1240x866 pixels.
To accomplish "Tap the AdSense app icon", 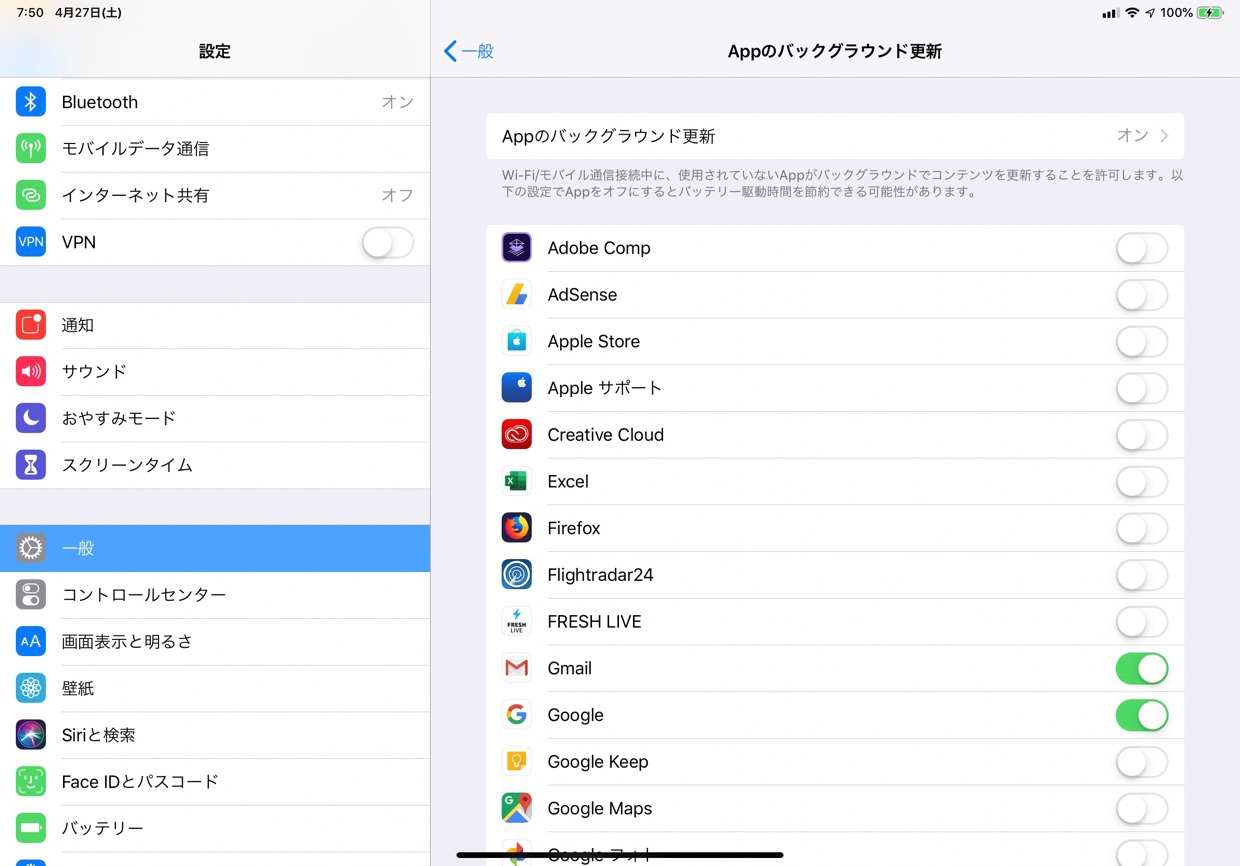I will pyautogui.click(x=517, y=295).
